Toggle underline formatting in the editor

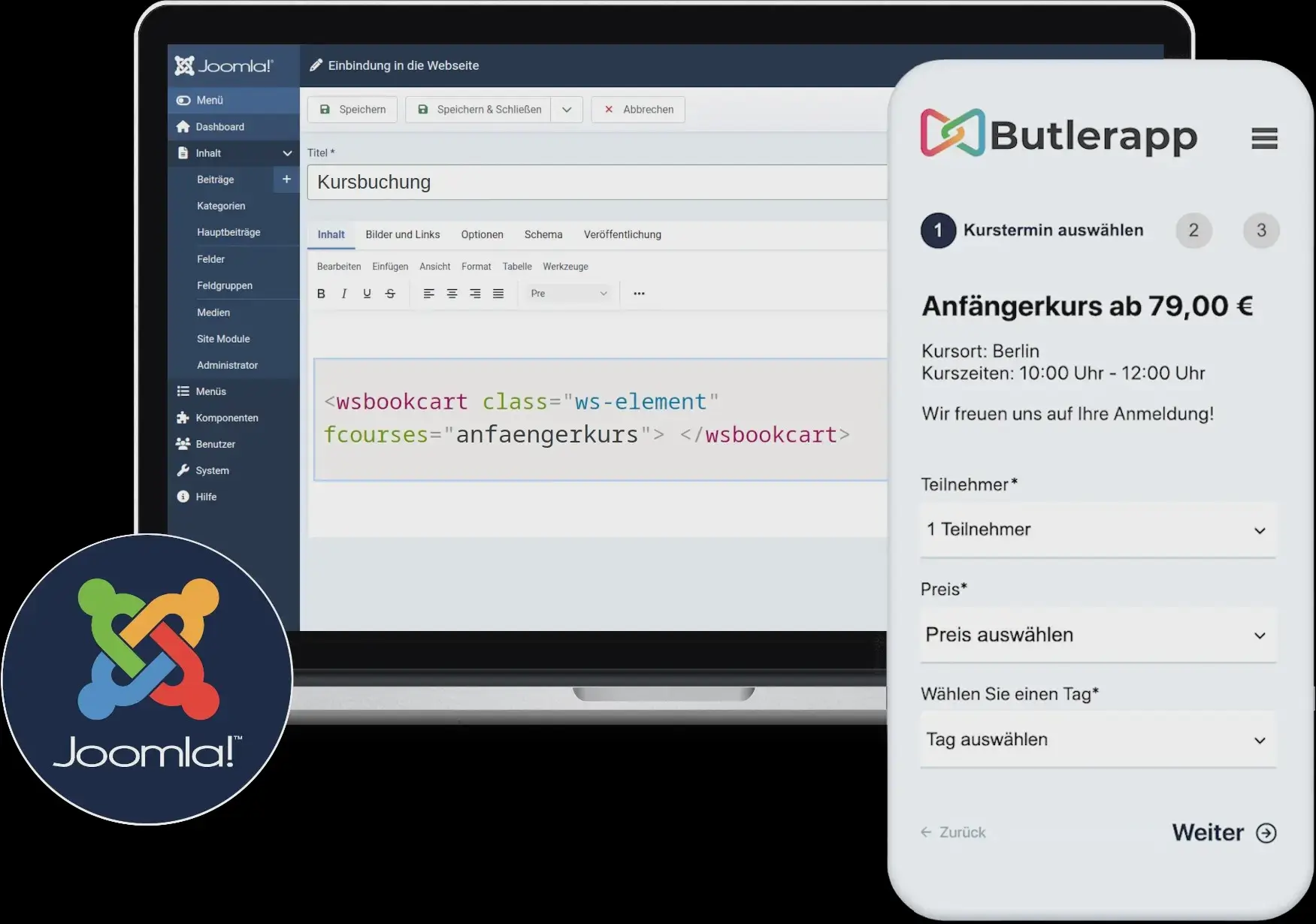pyautogui.click(x=367, y=293)
